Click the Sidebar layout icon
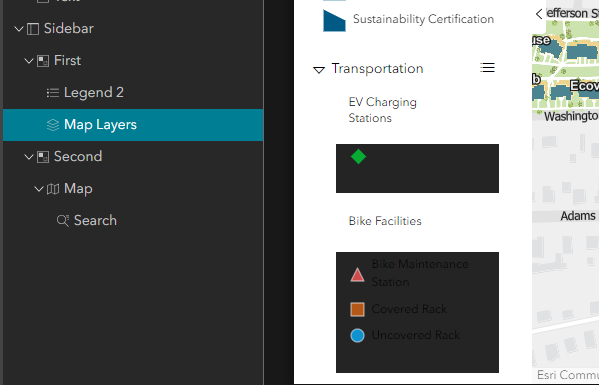 coord(33,29)
